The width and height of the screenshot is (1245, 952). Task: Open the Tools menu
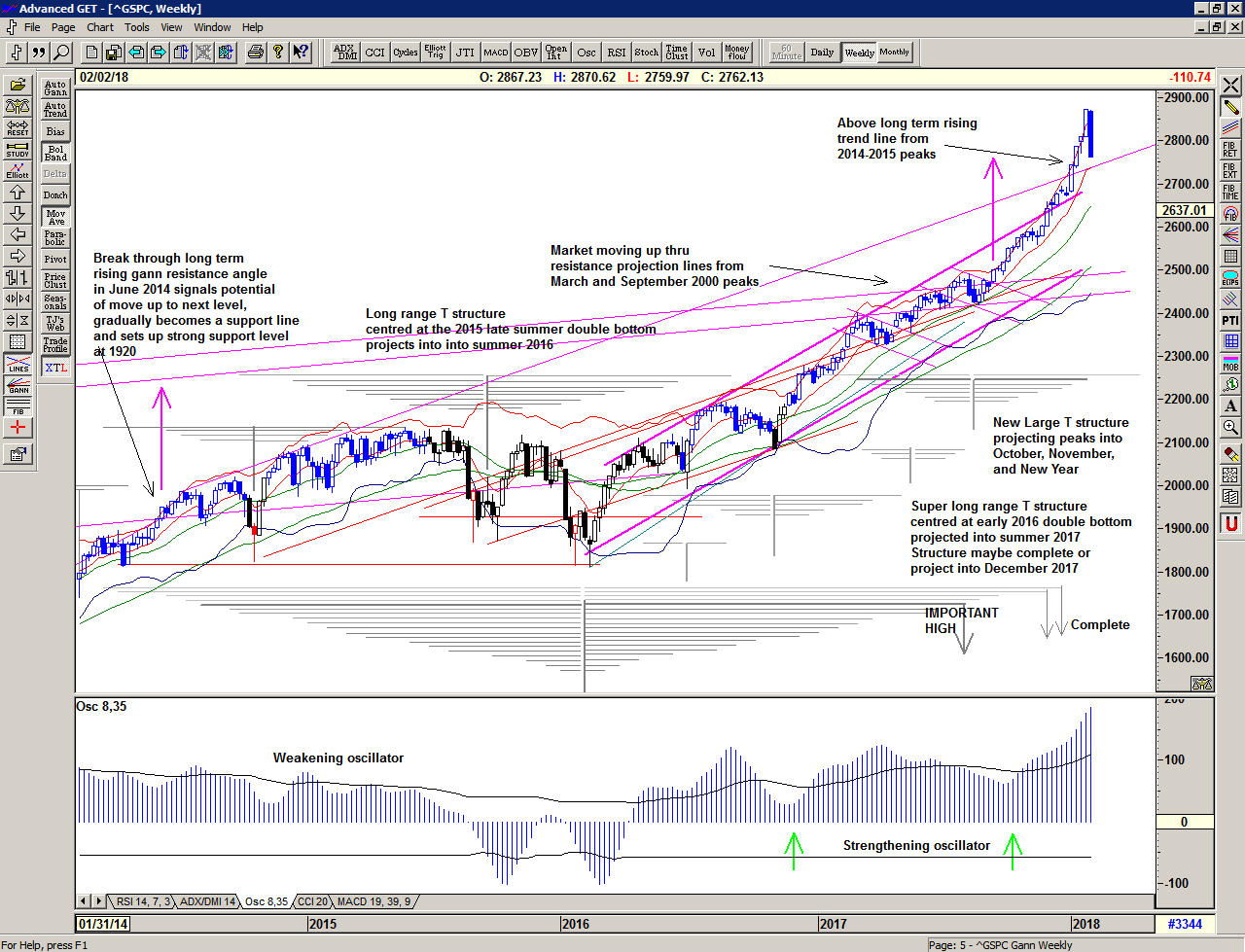pyautogui.click(x=137, y=27)
